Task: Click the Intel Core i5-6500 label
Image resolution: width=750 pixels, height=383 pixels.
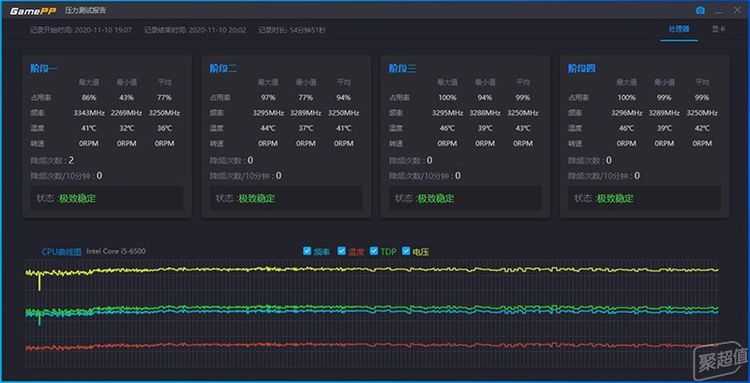Action: pos(116,252)
